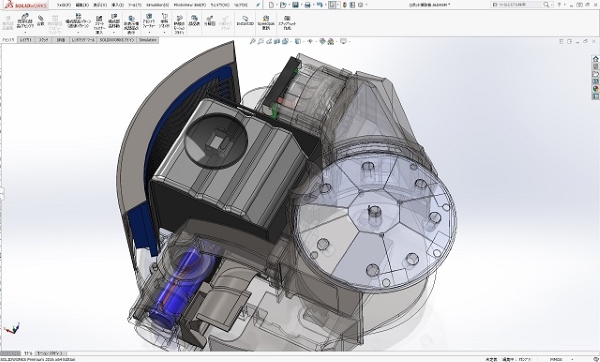600x362 pixels.
Task: Click the appearances color ball in task pane
Action: (595, 89)
